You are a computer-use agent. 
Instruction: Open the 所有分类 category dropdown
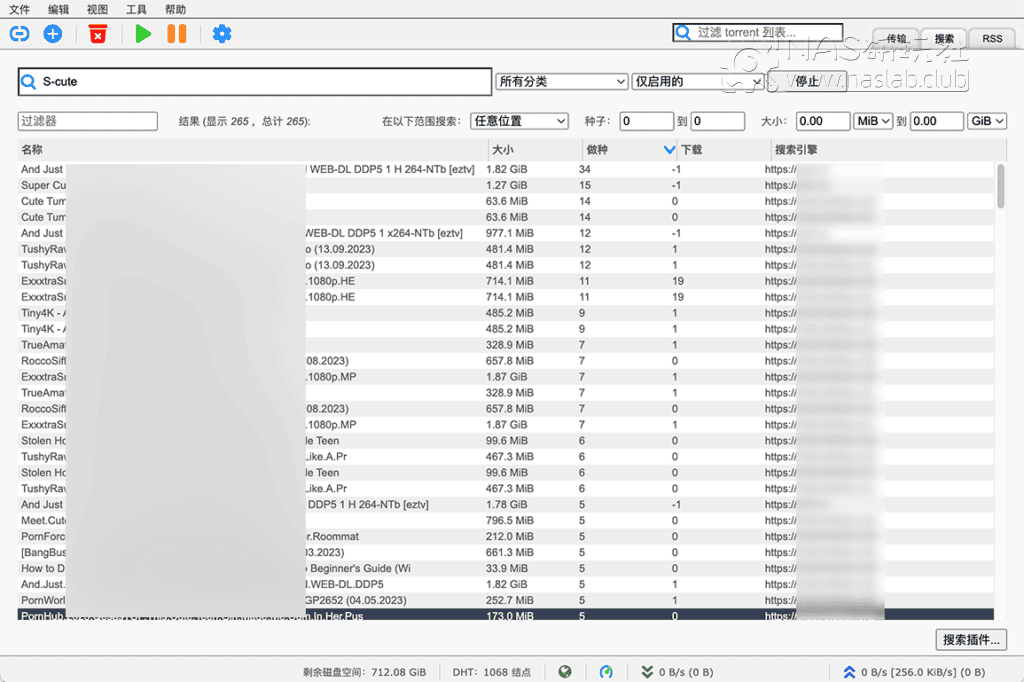pos(561,81)
